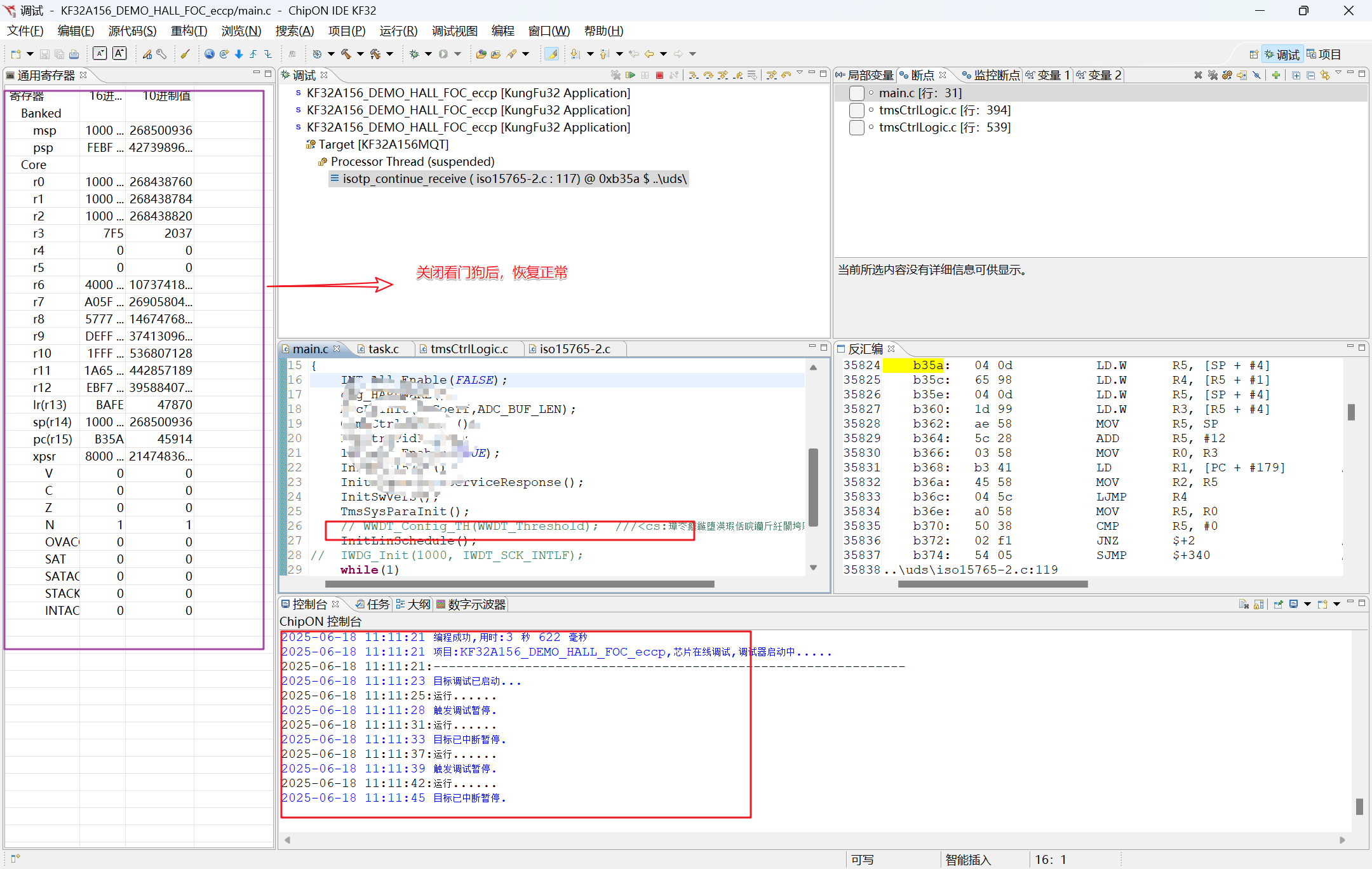Click the broom clean icon in toolbar
This screenshot has height=869, width=1372.
click(x=185, y=54)
